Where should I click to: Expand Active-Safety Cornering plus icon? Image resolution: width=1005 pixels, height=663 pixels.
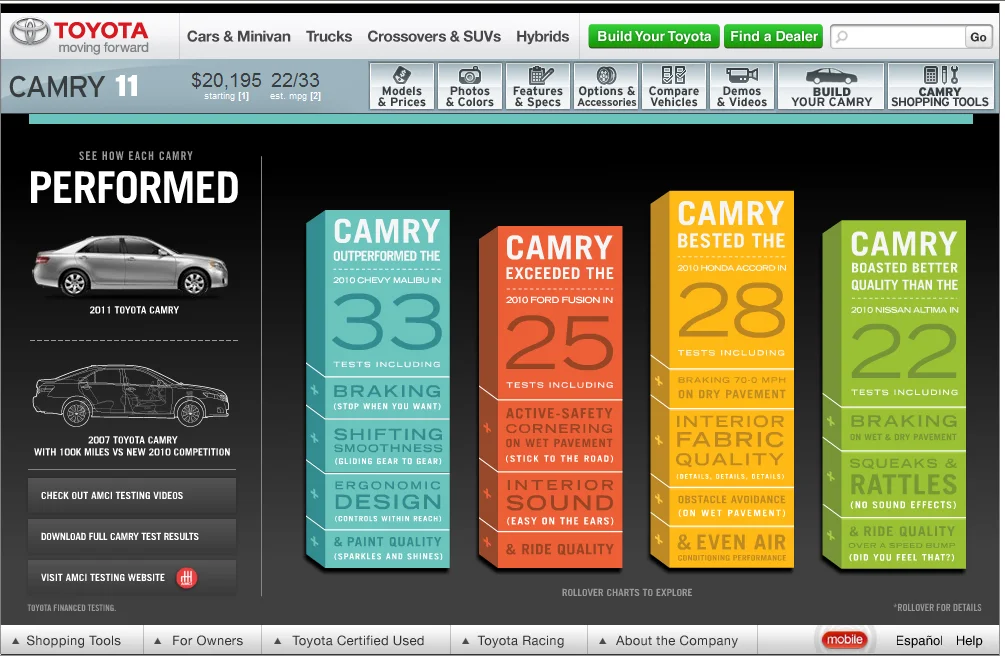coord(487,427)
